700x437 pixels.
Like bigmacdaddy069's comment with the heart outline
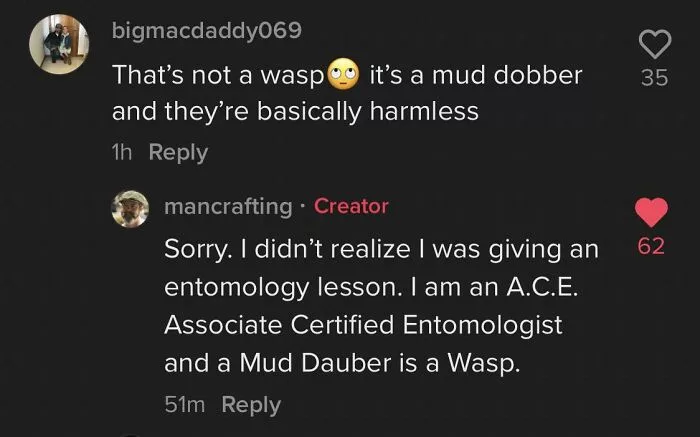pyautogui.click(x=655, y=44)
